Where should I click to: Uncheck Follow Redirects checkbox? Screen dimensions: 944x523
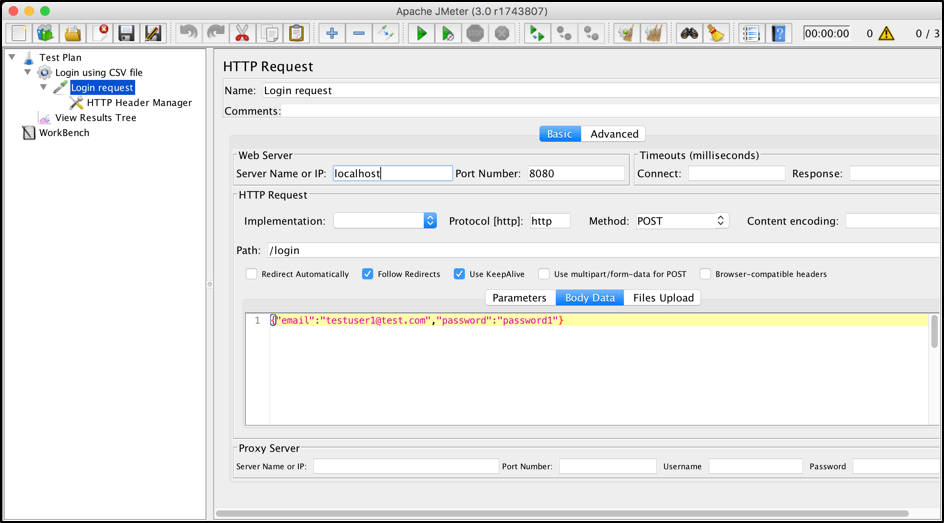click(367, 274)
